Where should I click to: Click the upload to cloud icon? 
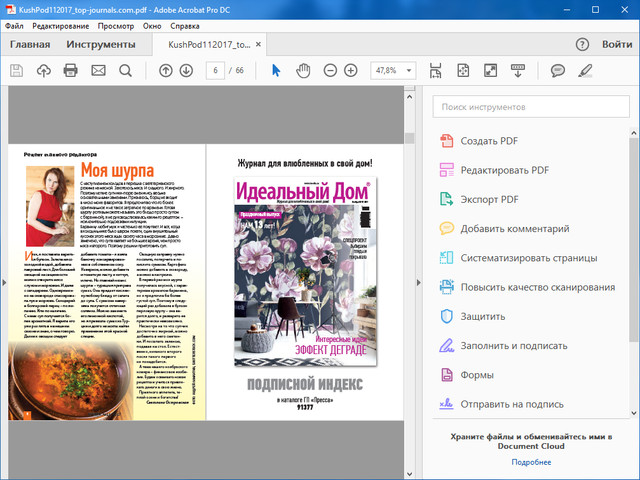click(x=43, y=70)
